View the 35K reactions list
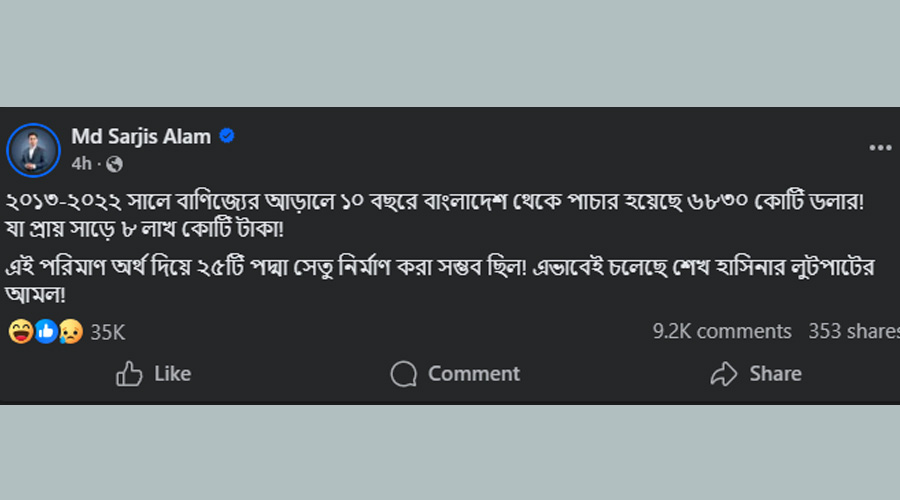 click(x=108, y=332)
